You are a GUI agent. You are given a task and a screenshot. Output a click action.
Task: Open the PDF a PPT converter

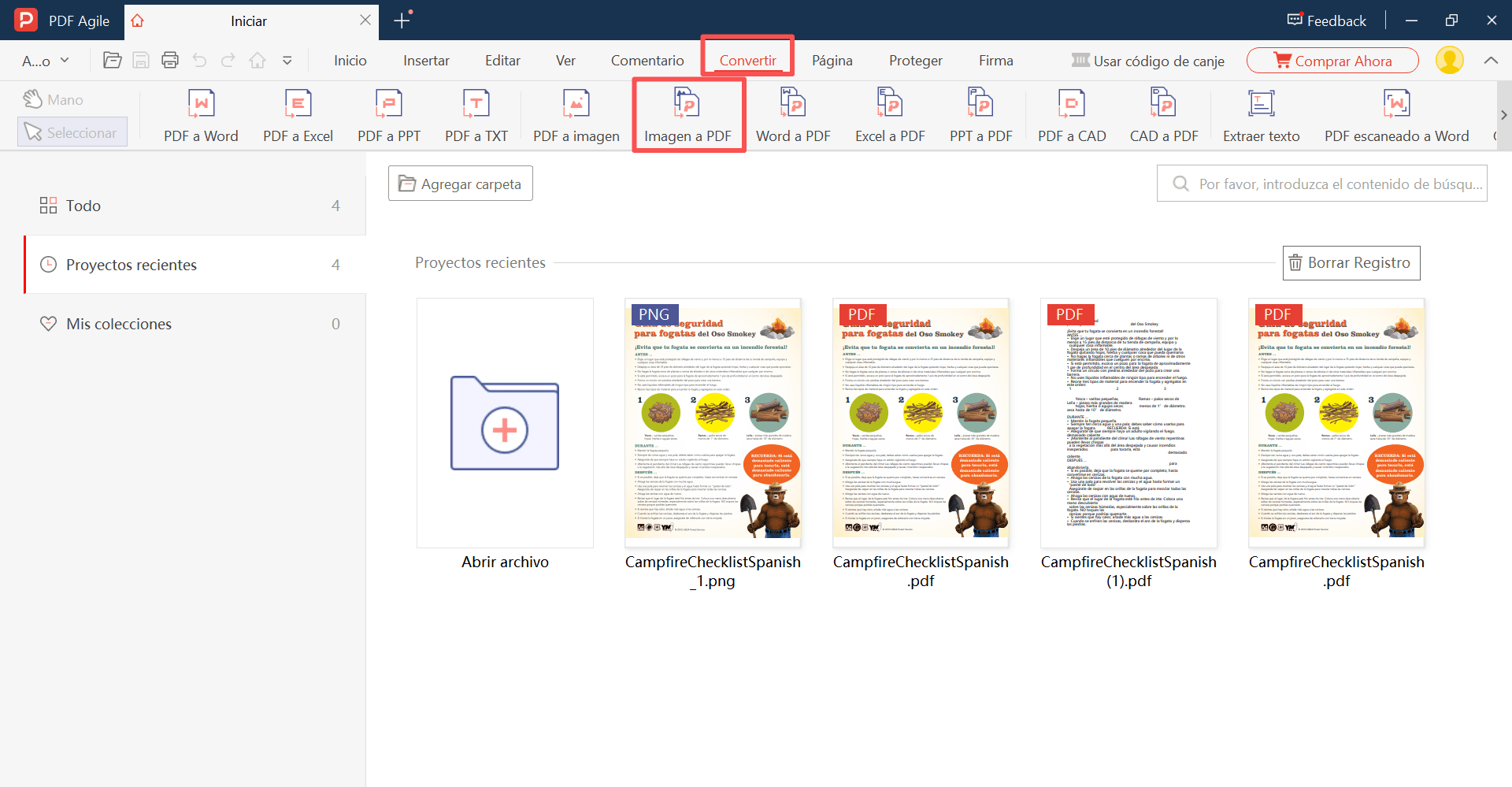pos(388,116)
